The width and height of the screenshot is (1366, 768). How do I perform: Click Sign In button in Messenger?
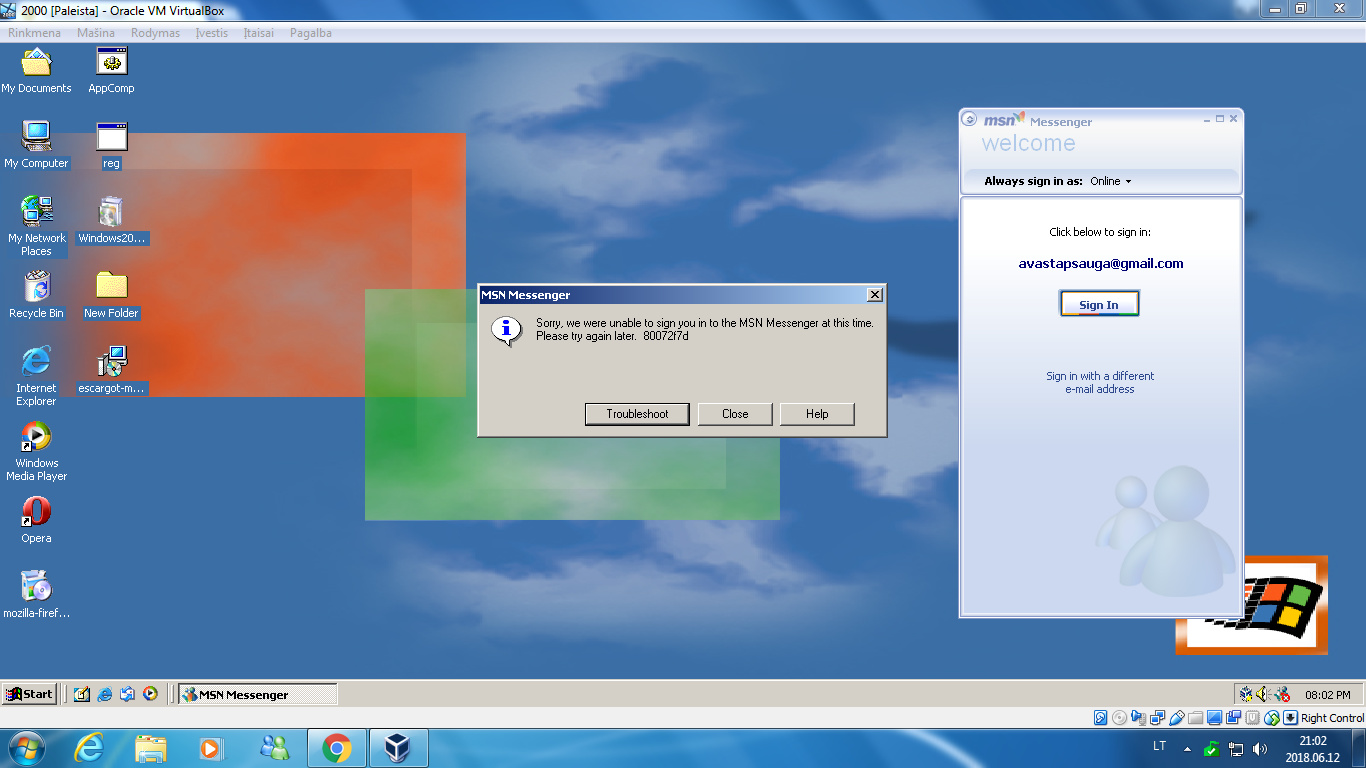[1099, 304]
